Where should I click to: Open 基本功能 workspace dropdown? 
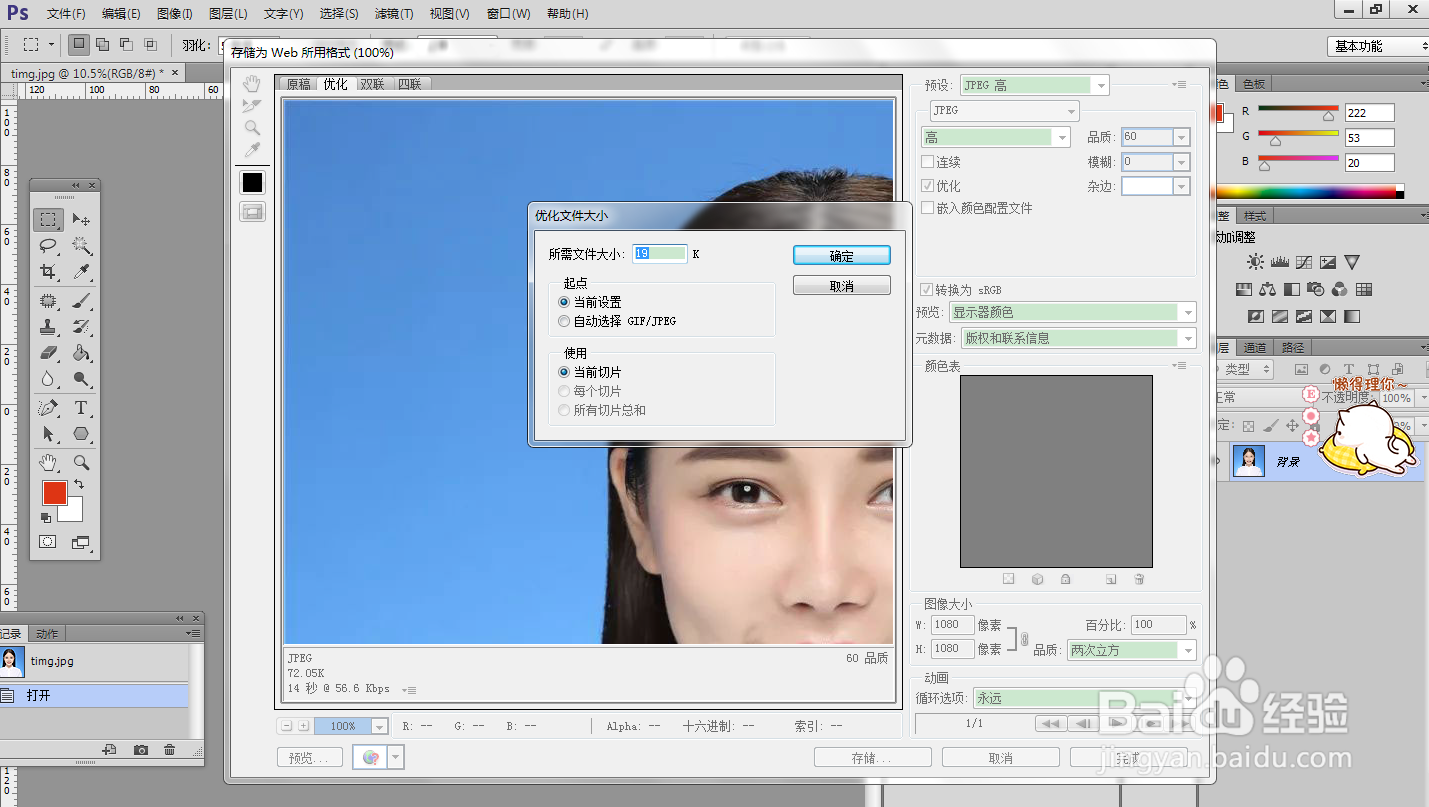pyautogui.click(x=1378, y=46)
